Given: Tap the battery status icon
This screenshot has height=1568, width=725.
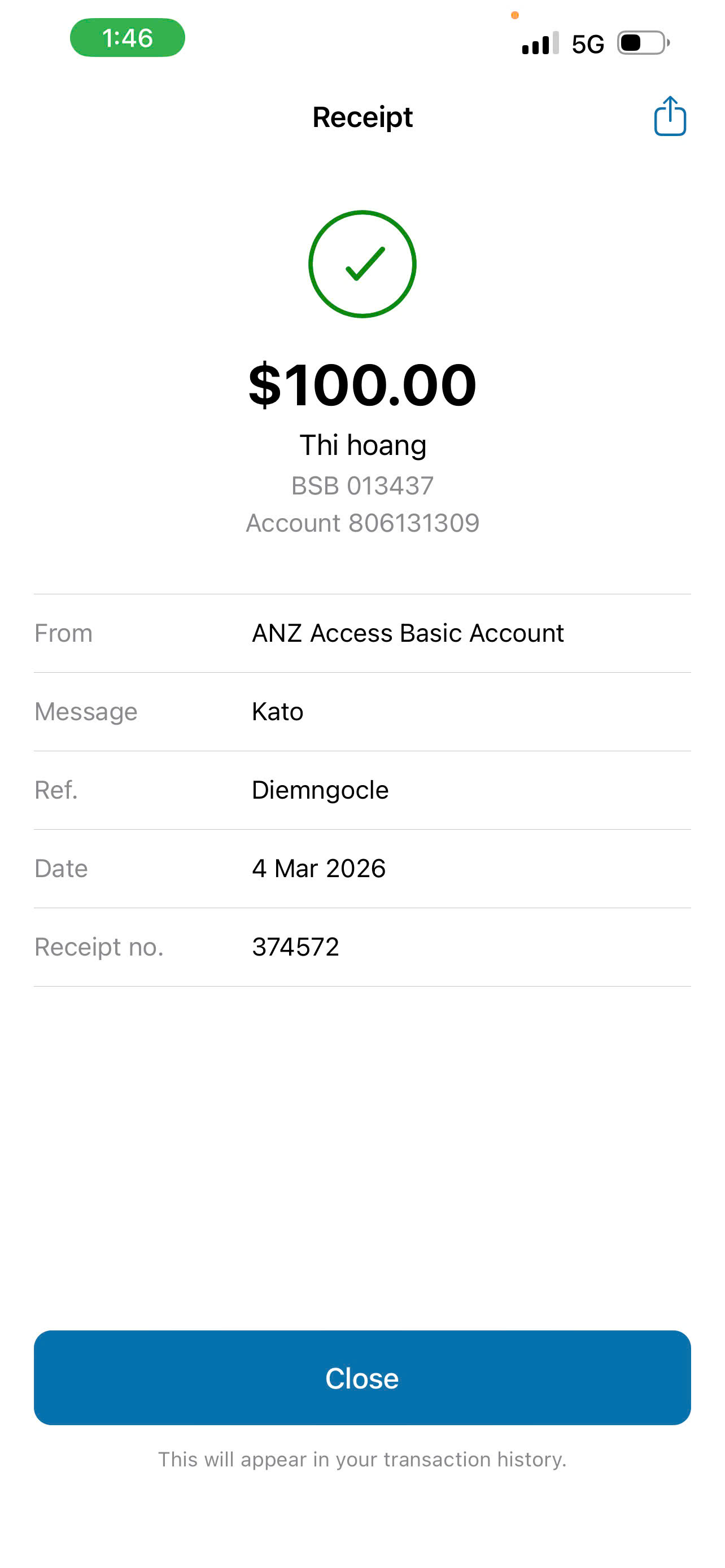Looking at the screenshot, I should [644, 43].
